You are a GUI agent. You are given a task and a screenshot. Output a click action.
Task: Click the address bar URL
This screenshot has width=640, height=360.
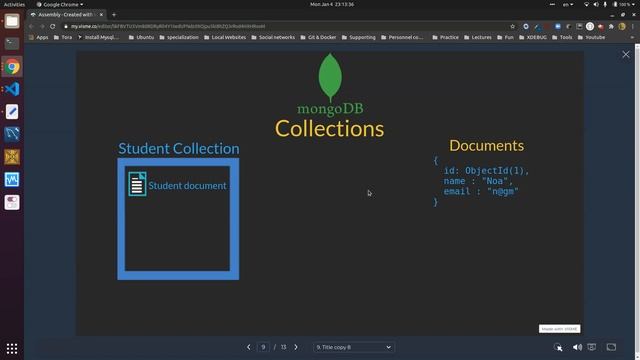[168, 26]
